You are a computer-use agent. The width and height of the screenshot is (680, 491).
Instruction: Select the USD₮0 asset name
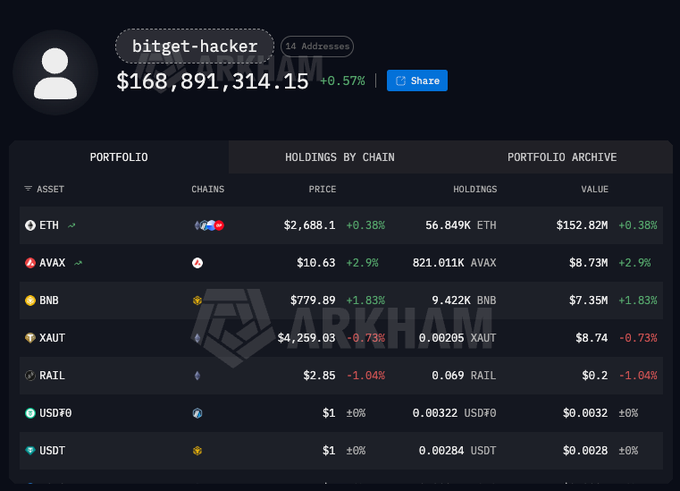(x=56, y=413)
